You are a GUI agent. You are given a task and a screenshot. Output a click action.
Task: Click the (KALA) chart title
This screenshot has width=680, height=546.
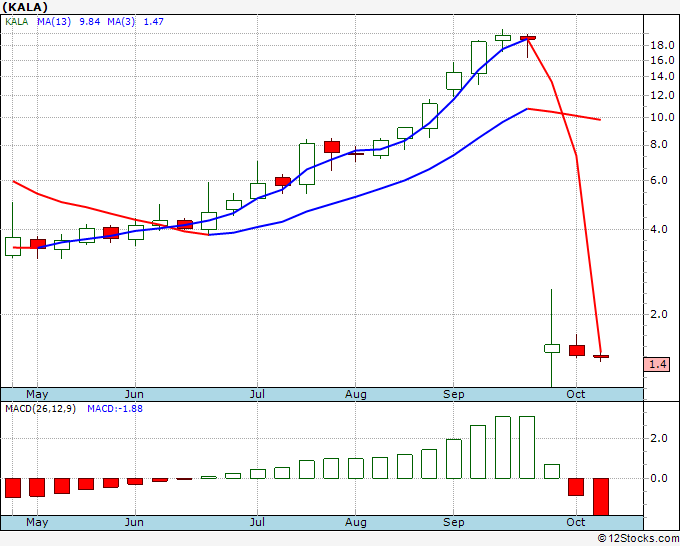(x=25, y=7)
